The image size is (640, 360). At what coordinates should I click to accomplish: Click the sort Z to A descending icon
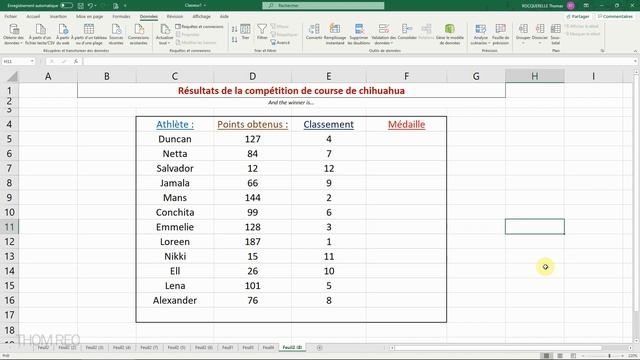pyautogui.click(x=234, y=40)
